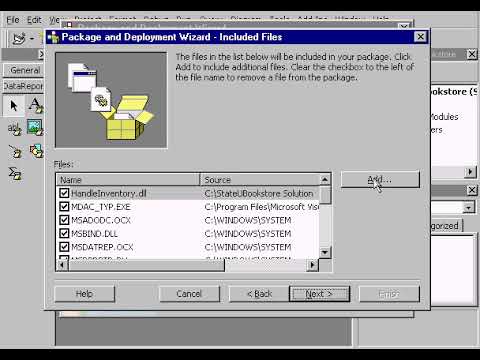Click the Help button in wizard

tap(84, 294)
